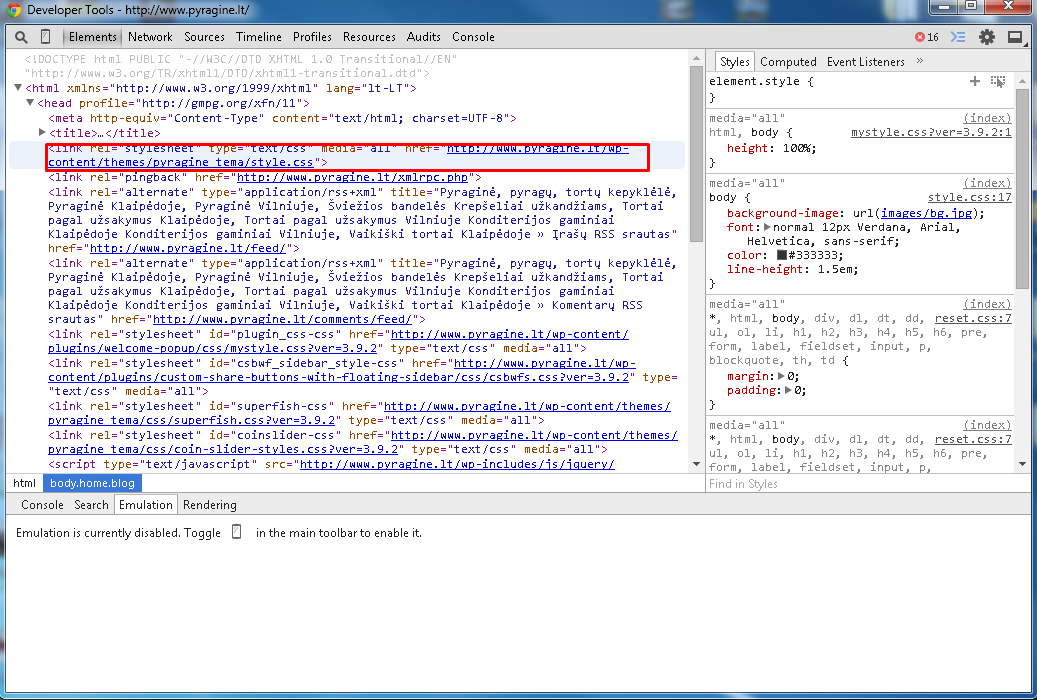Select the drawer Emulation tab
Screen dimensions: 1037x700
(x=145, y=504)
